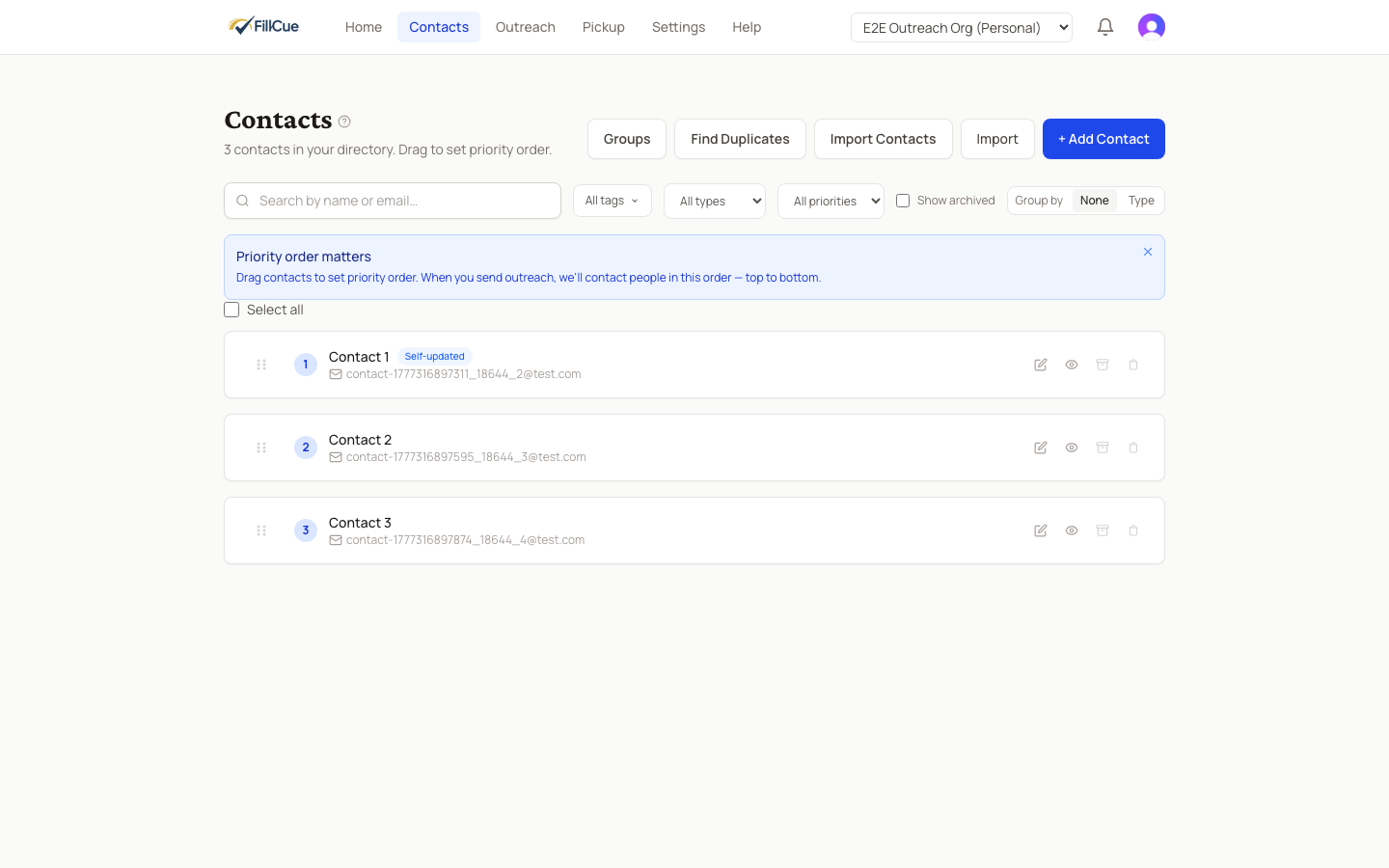Image resolution: width=1389 pixels, height=868 pixels.
Task: View Contact 3 details via eye icon
Action: click(1072, 530)
